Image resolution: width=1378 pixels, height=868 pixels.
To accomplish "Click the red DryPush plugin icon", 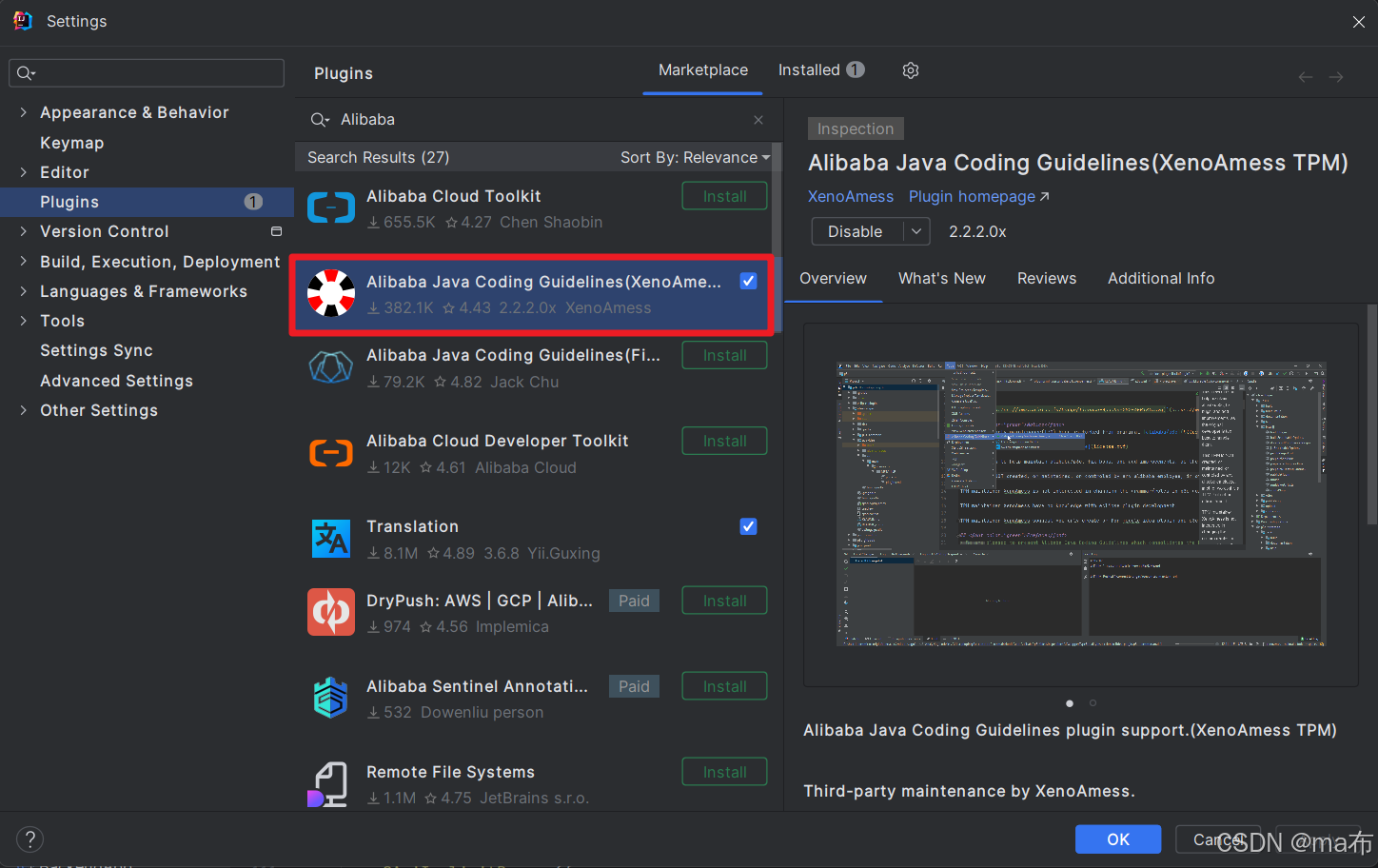I will tap(331, 612).
